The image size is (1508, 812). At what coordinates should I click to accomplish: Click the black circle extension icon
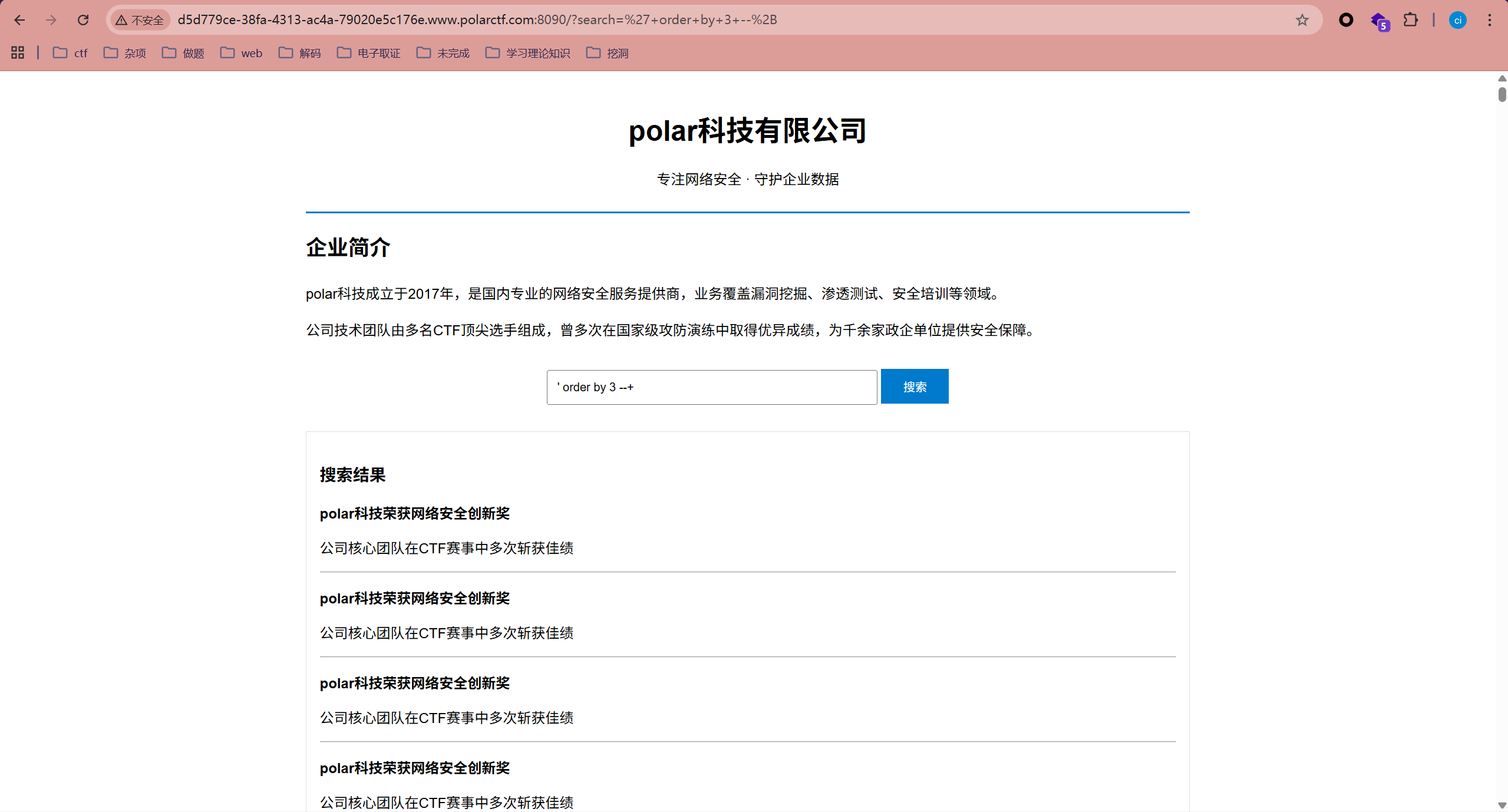[x=1346, y=20]
